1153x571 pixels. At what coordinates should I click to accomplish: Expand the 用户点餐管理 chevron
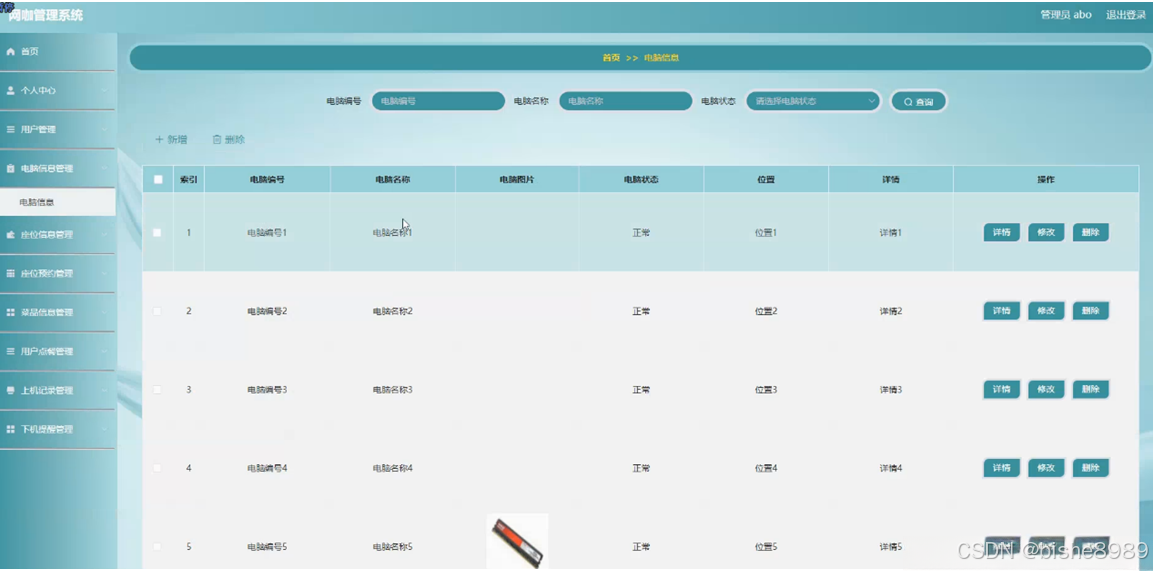pos(104,351)
